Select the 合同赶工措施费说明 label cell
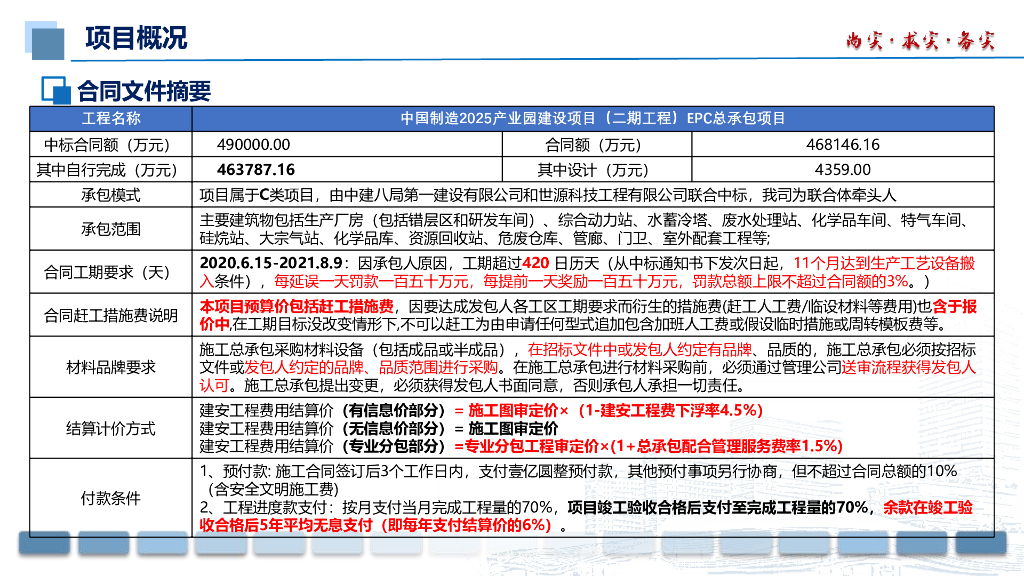1024x576 pixels. pyautogui.click(x=111, y=315)
